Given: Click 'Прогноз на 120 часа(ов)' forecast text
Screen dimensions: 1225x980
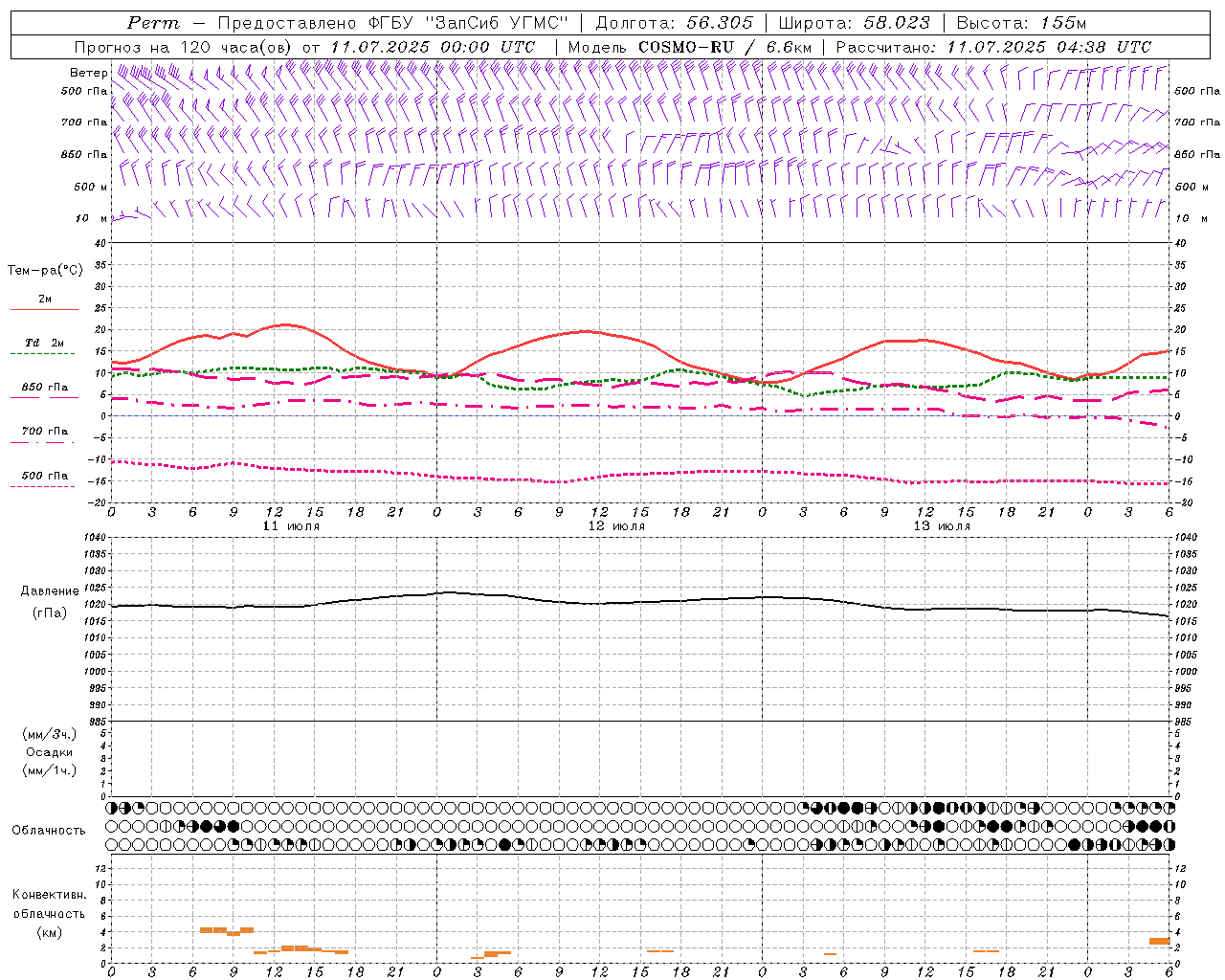Looking at the screenshot, I should coord(185,47).
